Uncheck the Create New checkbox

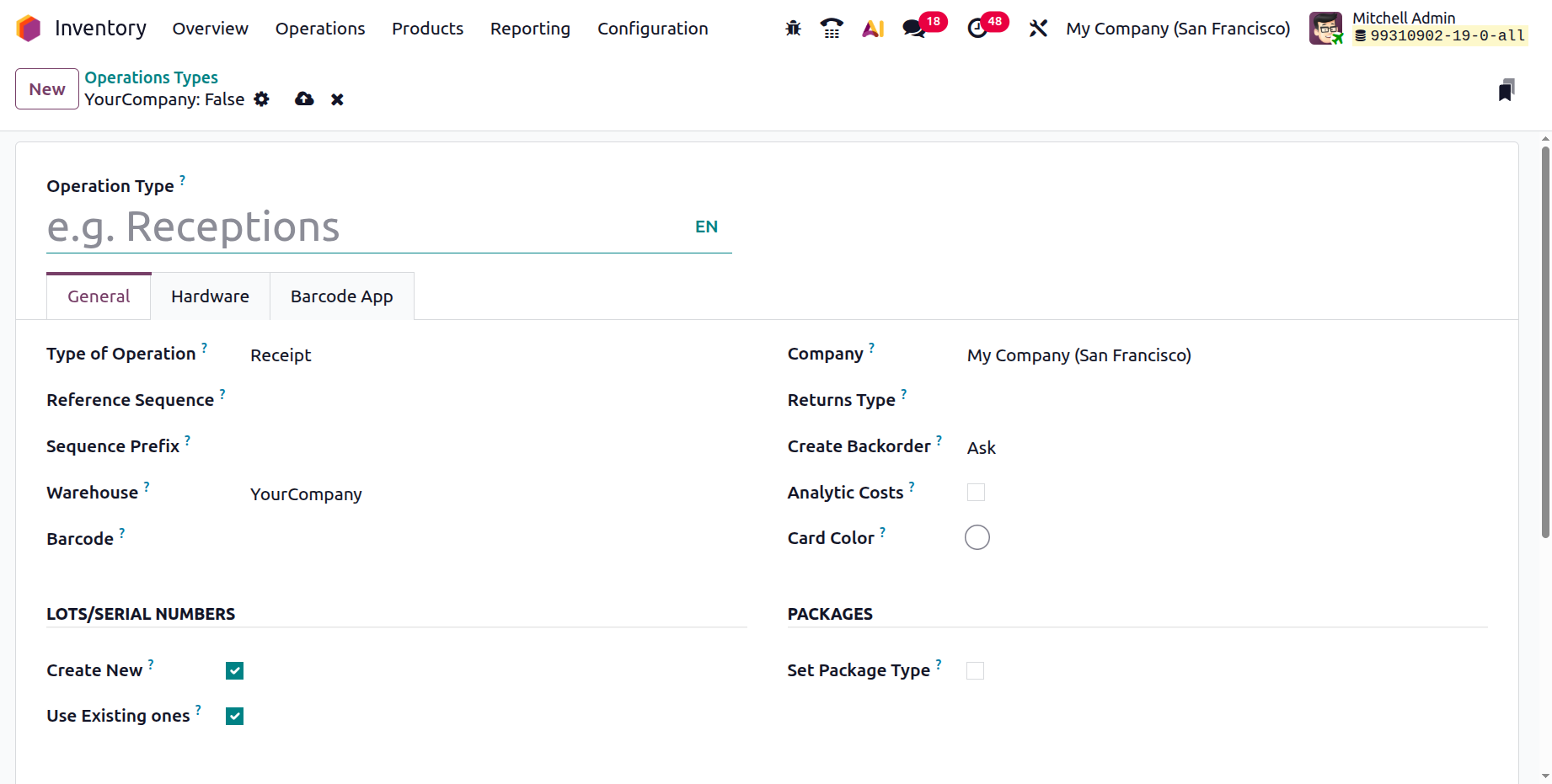pos(235,670)
